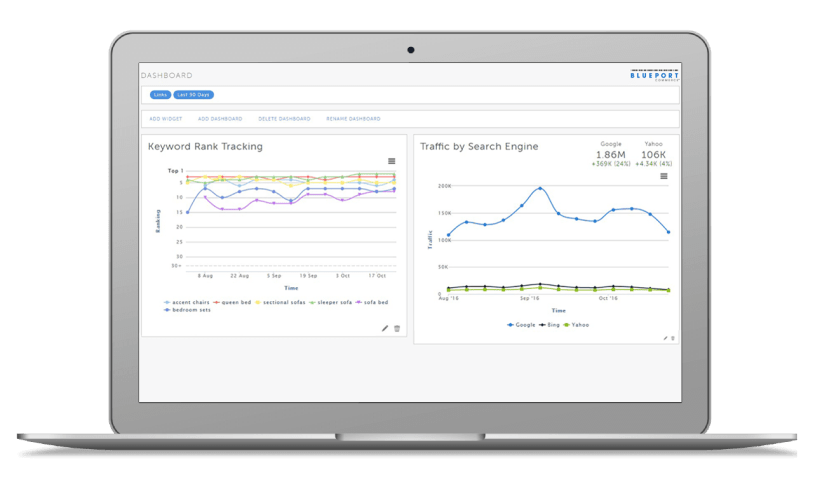The image size is (820, 489).
Task: Click the 200K axis label
Action: (444, 186)
